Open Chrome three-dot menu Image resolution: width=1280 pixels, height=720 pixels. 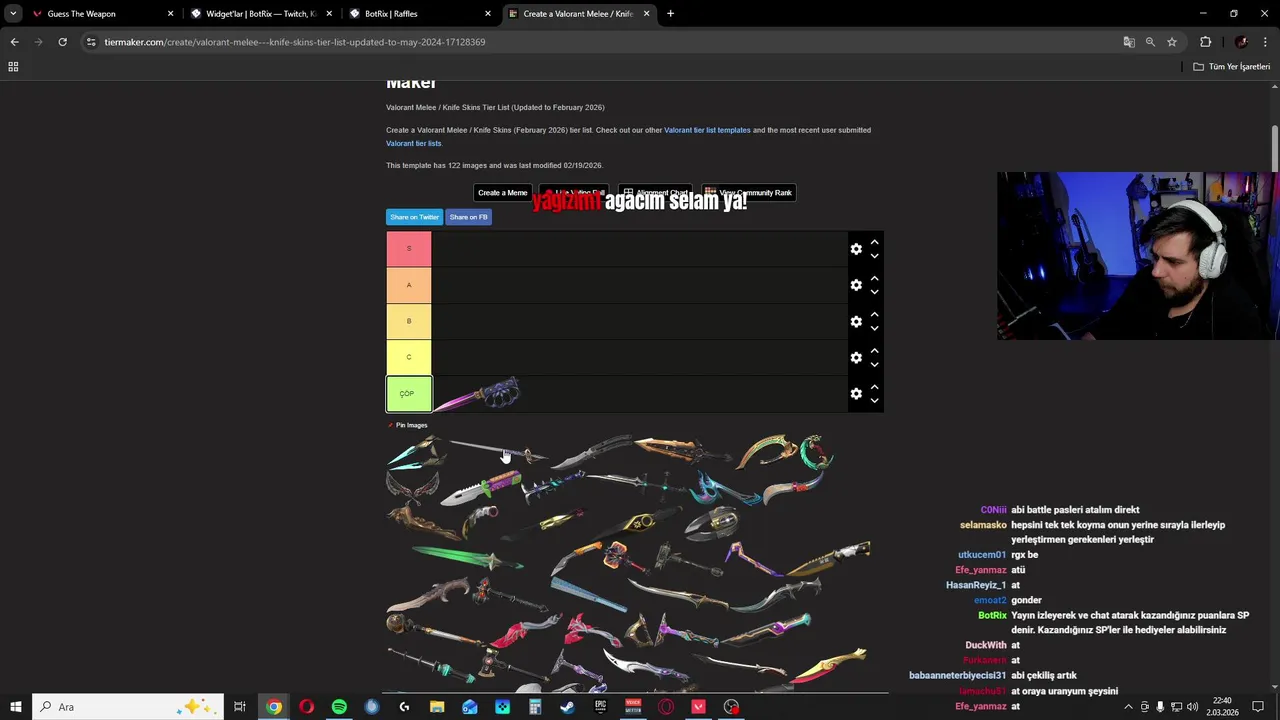(x=1265, y=42)
